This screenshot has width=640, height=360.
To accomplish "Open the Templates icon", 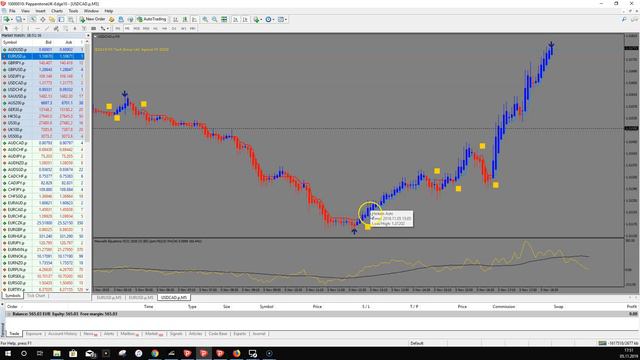I will pos(281,19).
